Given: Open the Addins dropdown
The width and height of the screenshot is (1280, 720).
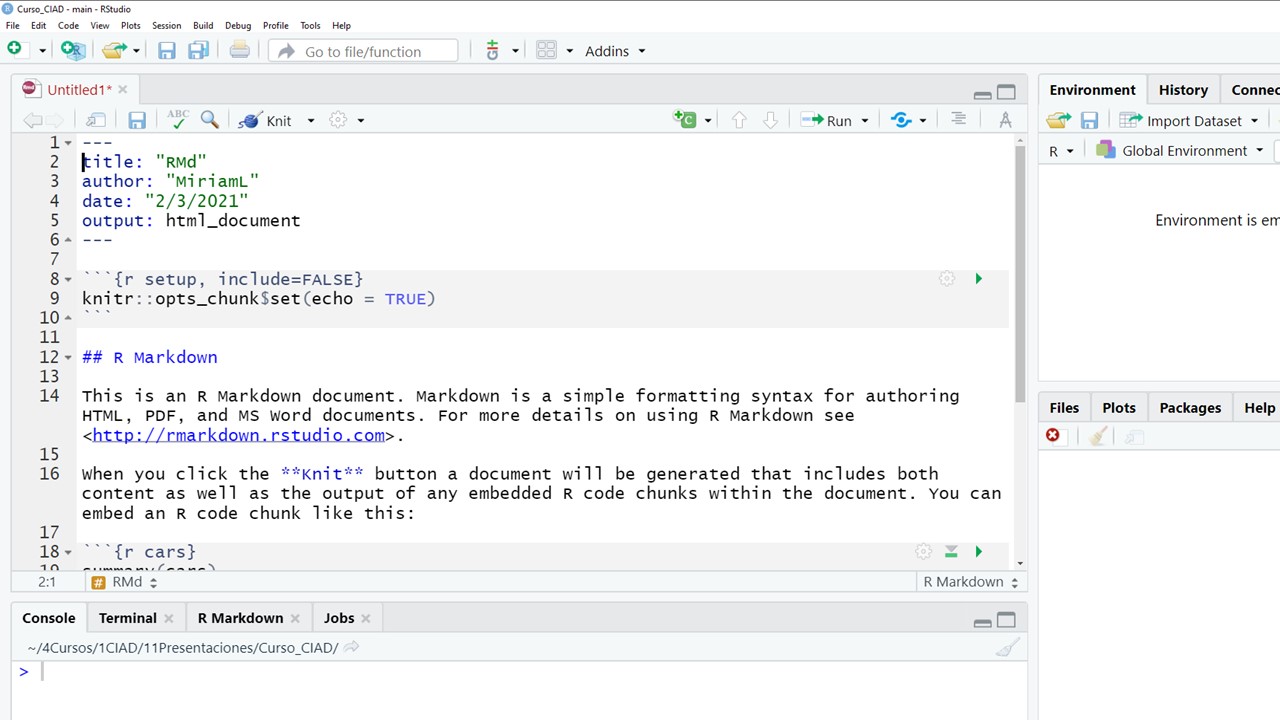Looking at the screenshot, I should click(615, 51).
